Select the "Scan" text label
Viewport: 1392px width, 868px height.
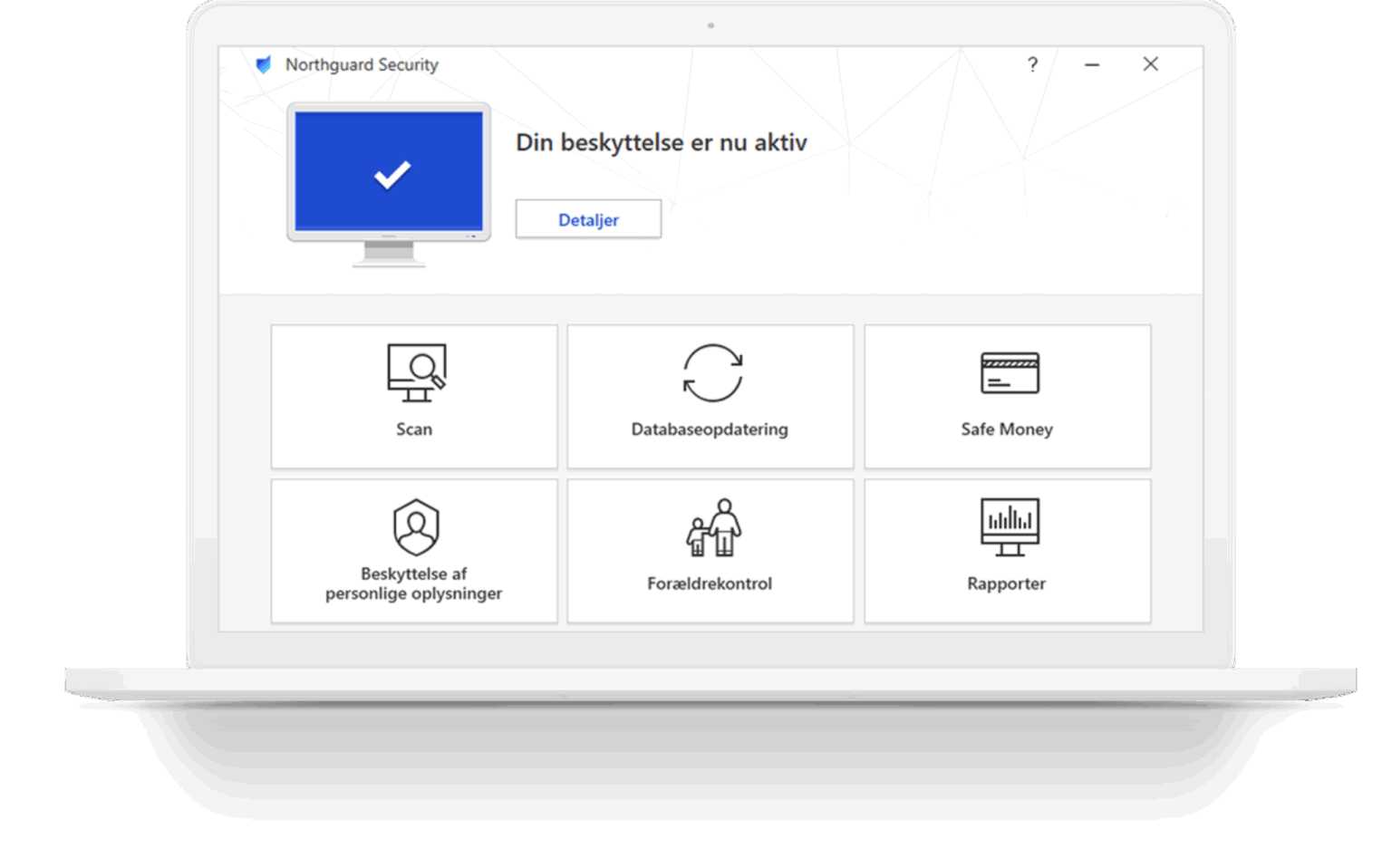[x=414, y=429]
